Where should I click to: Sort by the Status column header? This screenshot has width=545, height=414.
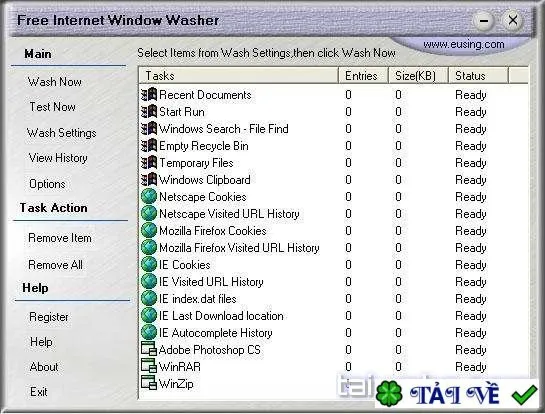pos(478,76)
